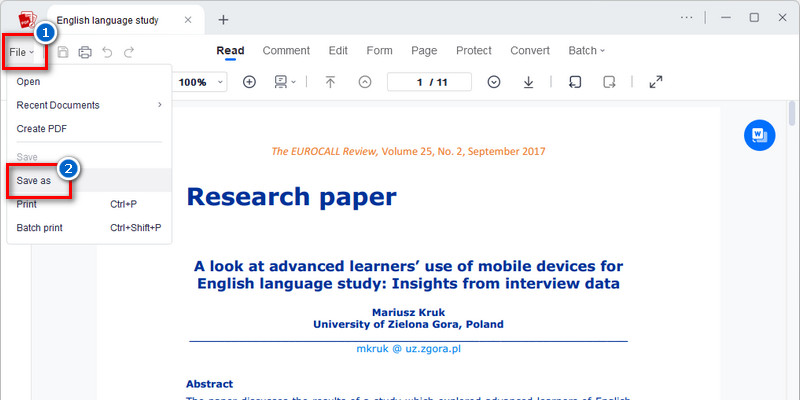Rotate page counterclockwise icon
800x400 pixels.
point(575,82)
